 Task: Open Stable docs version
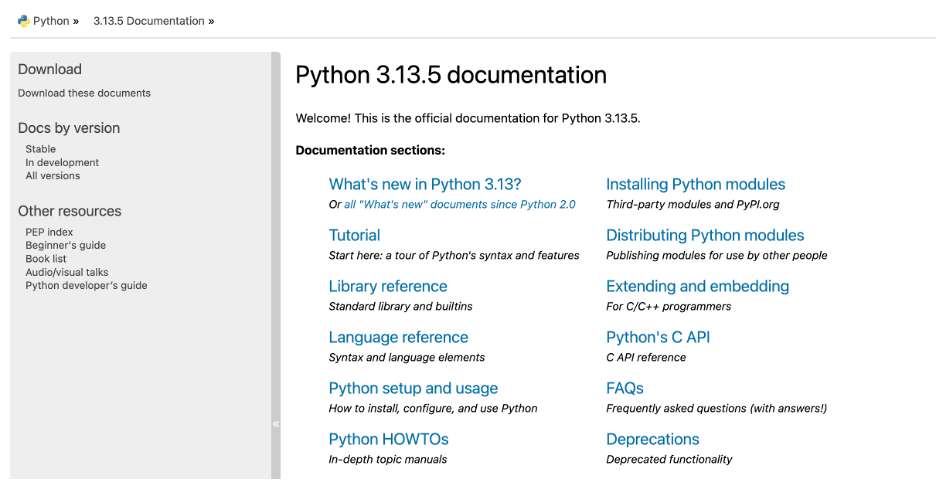(41, 149)
